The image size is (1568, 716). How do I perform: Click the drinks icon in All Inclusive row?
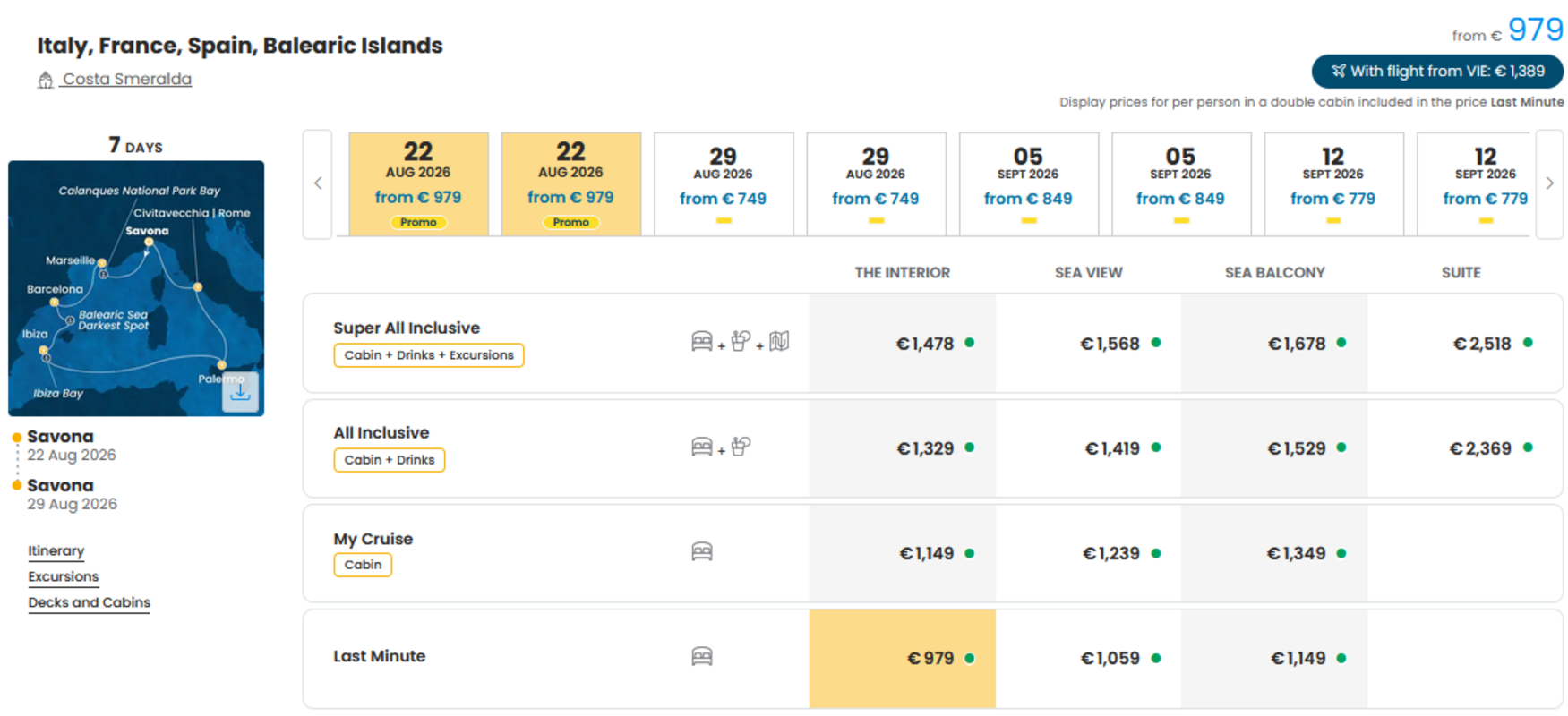point(741,446)
